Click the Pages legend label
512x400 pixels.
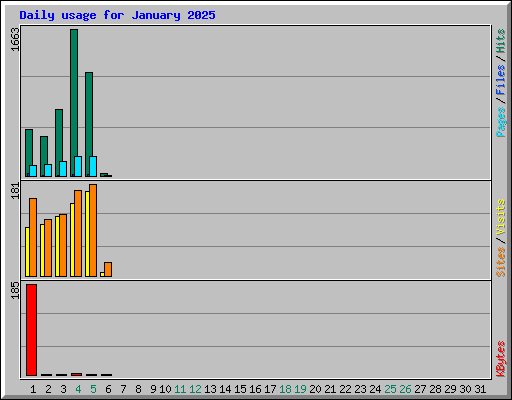point(500,122)
